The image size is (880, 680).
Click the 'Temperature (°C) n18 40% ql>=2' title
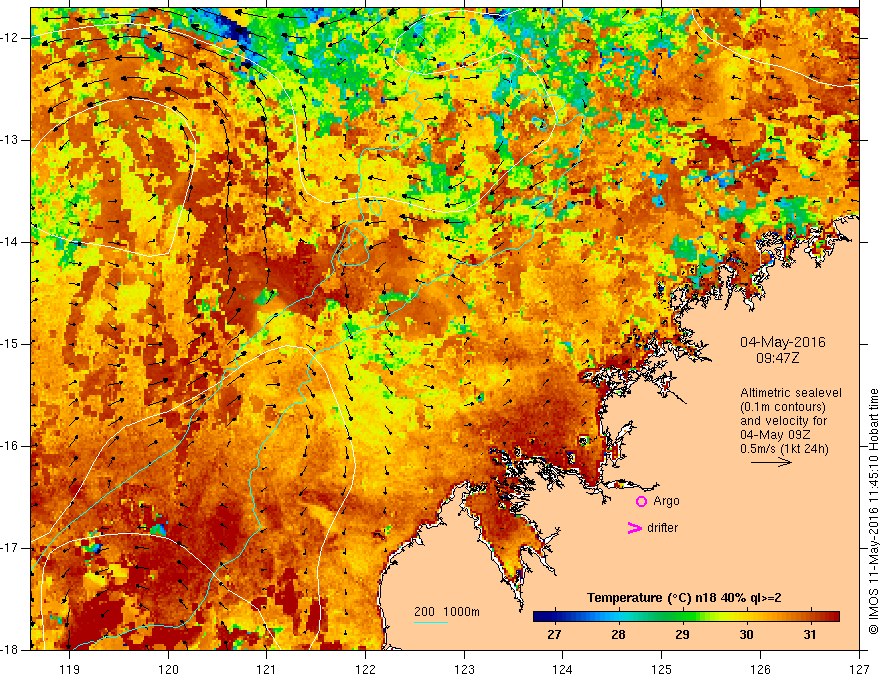[684, 598]
